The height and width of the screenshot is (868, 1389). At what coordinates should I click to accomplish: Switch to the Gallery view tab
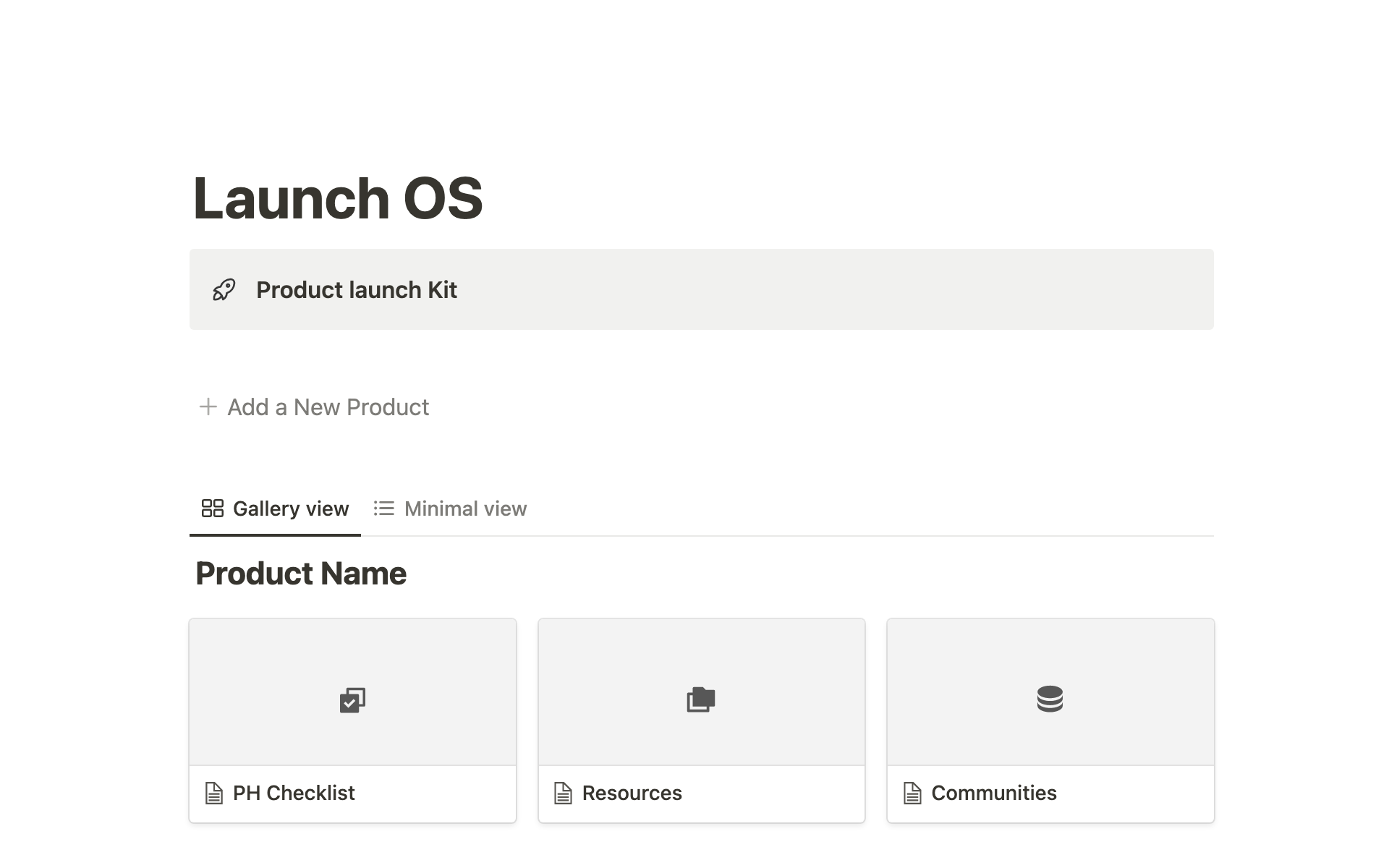pos(290,509)
